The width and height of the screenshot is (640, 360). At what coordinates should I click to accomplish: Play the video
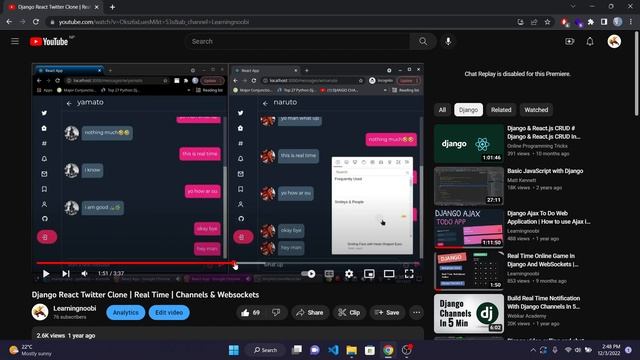46,273
